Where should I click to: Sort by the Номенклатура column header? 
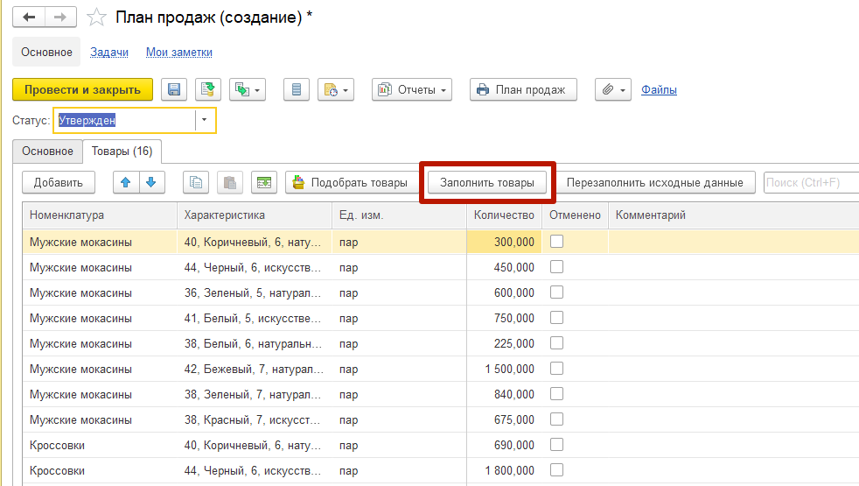coord(100,215)
